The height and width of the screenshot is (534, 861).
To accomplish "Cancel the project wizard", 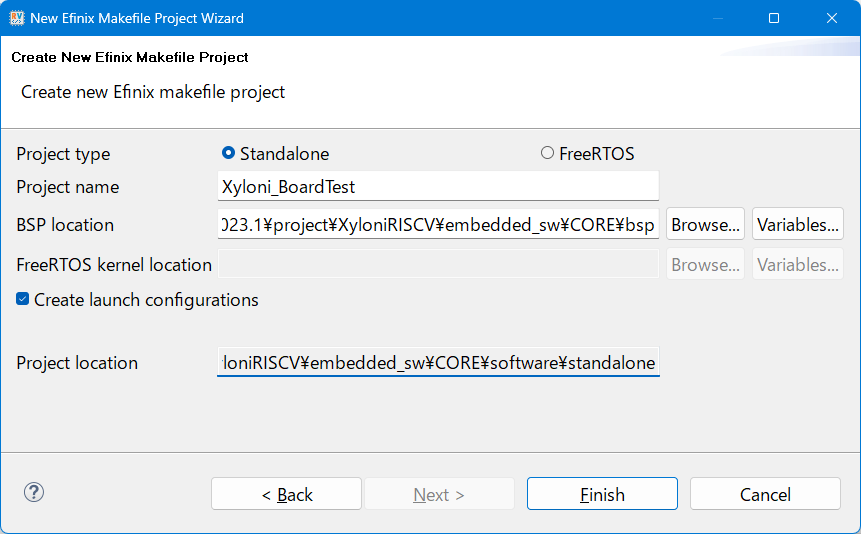I will click(765, 494).
